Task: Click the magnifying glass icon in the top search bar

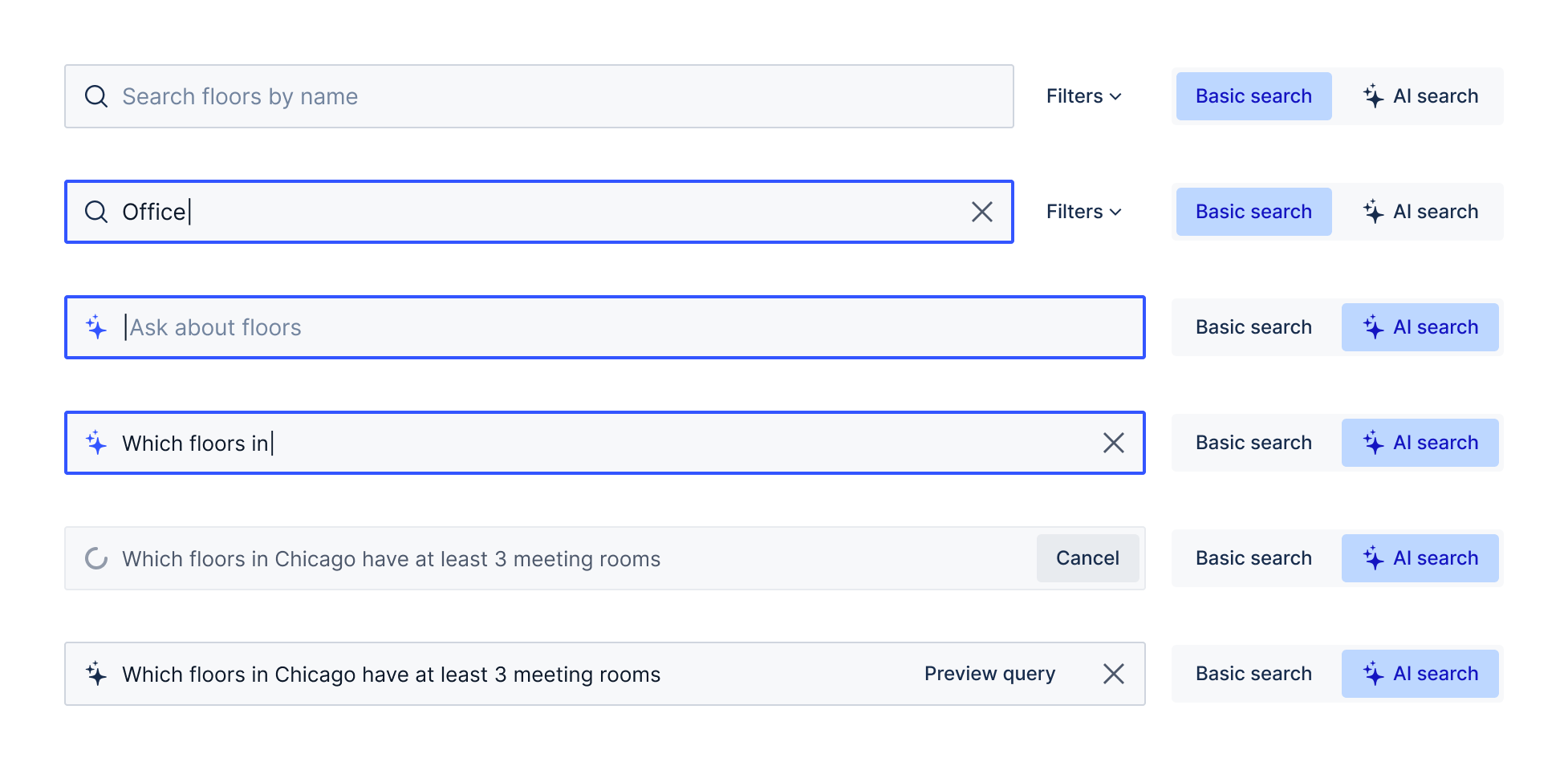Action: tap(96, 96)
